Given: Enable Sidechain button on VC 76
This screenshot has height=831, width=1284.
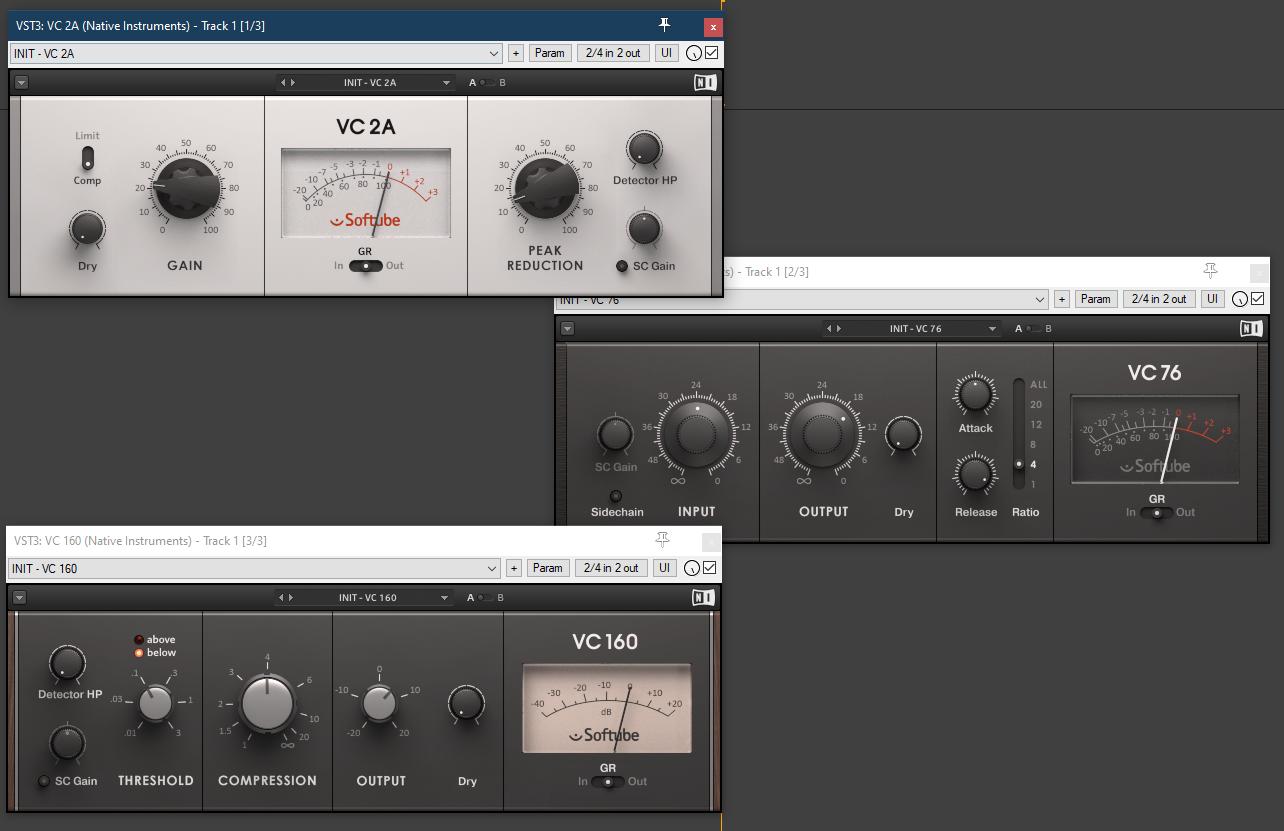Looking at the screenshot, I should coord(616,496).
